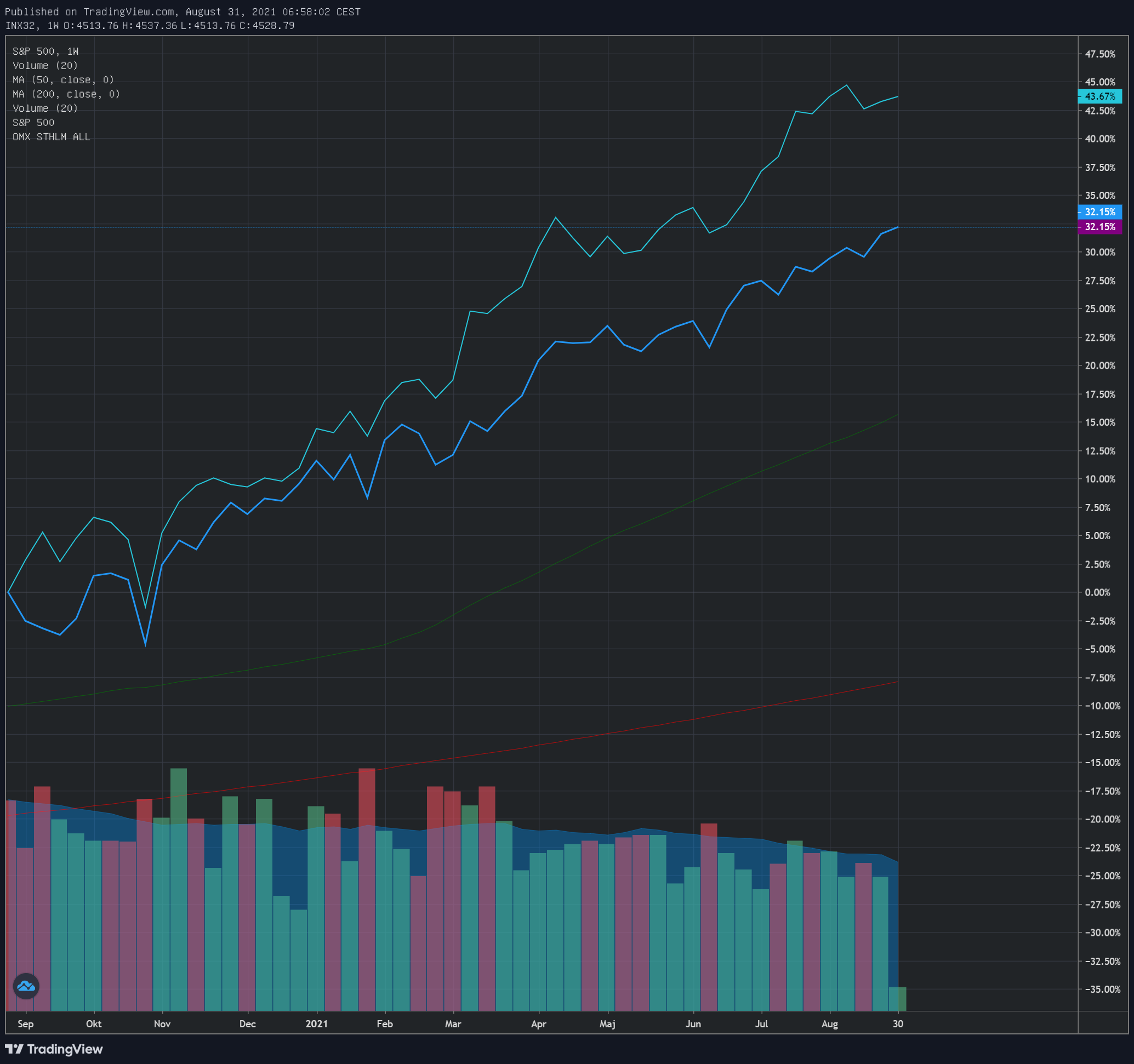
Task: Select the S&P 500, 1W legend title
Action: coord(45,52)
